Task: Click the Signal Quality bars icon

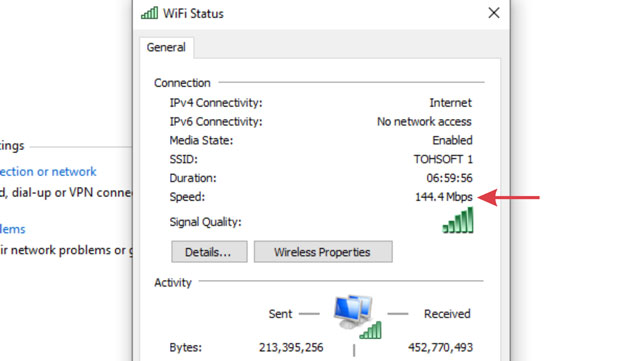Action: point(458,220)
